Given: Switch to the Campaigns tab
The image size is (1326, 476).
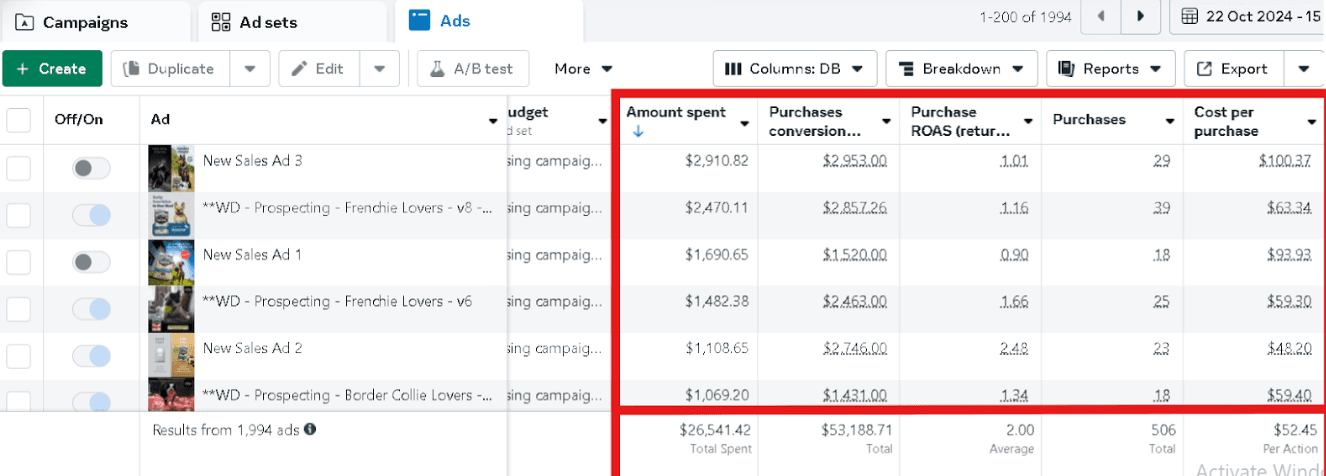Looking at the screenshot, I should pyautogui.click(x=96, y=21).
